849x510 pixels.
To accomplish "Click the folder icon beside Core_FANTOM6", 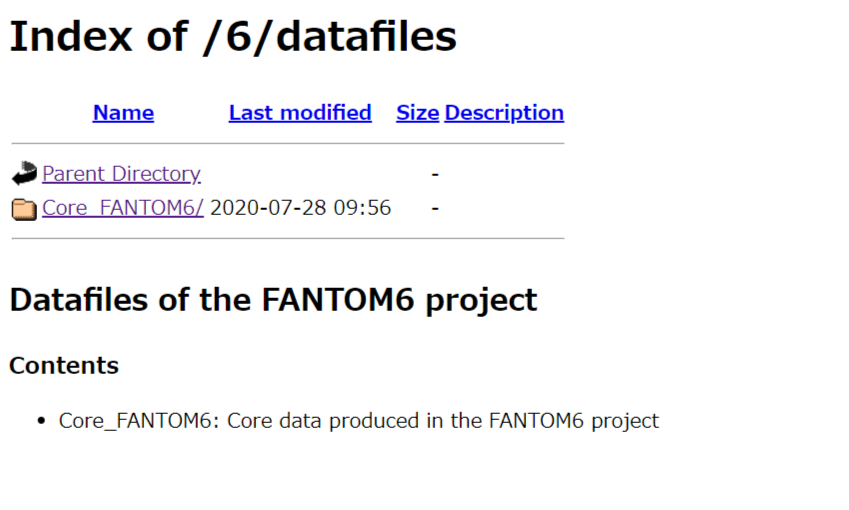I will tap(24, 209).
